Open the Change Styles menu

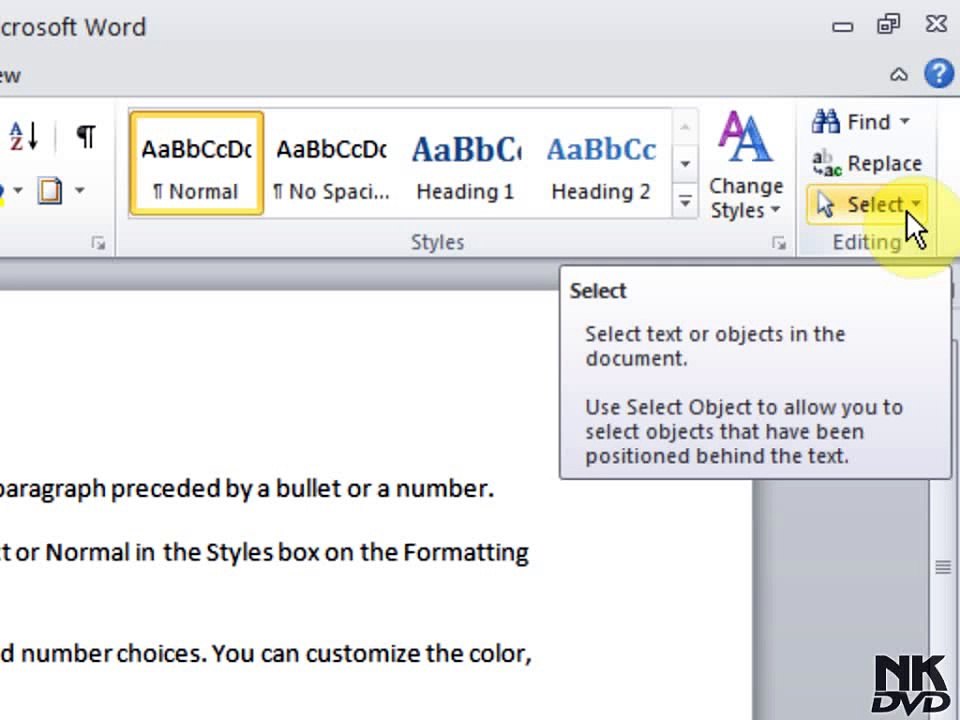pos(746,164)
